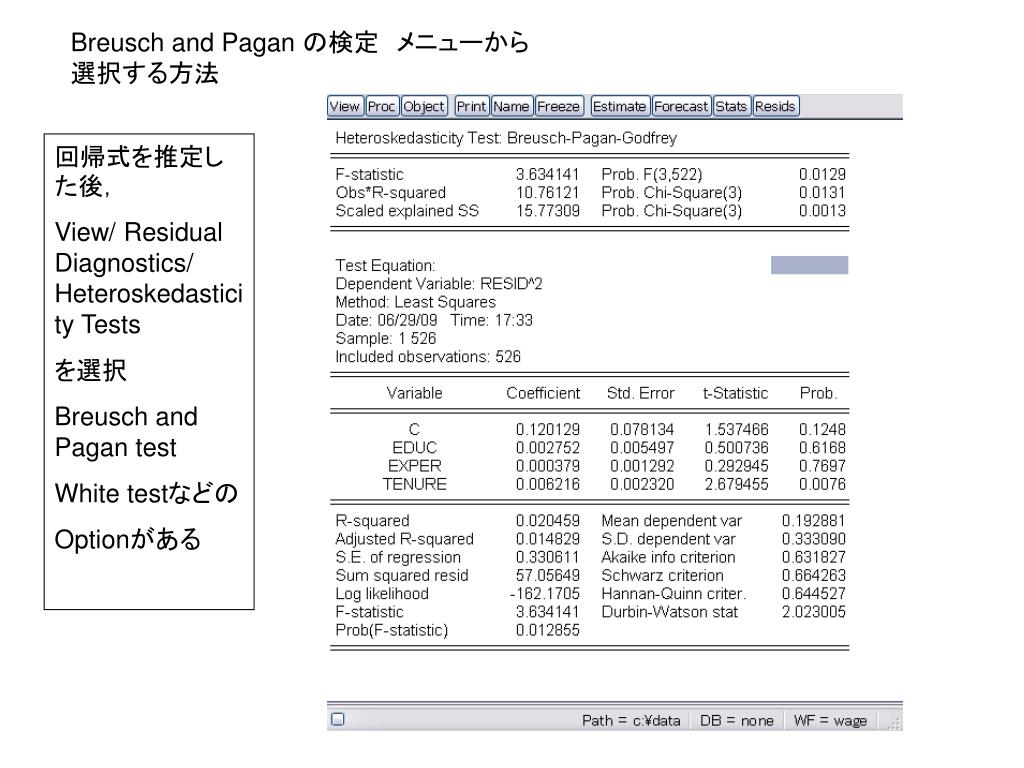Click the Path = c:¥data status entry
The height and width of the screenshot is (768, 1024).
pos(631,720)
